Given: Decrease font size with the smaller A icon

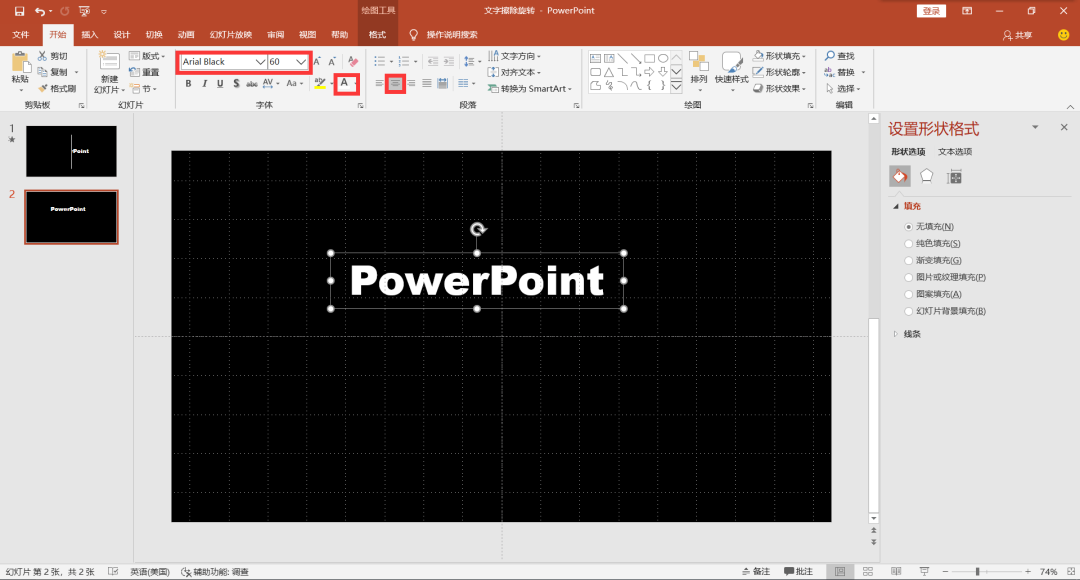Looking at the screenshot, I should [332, 61].
